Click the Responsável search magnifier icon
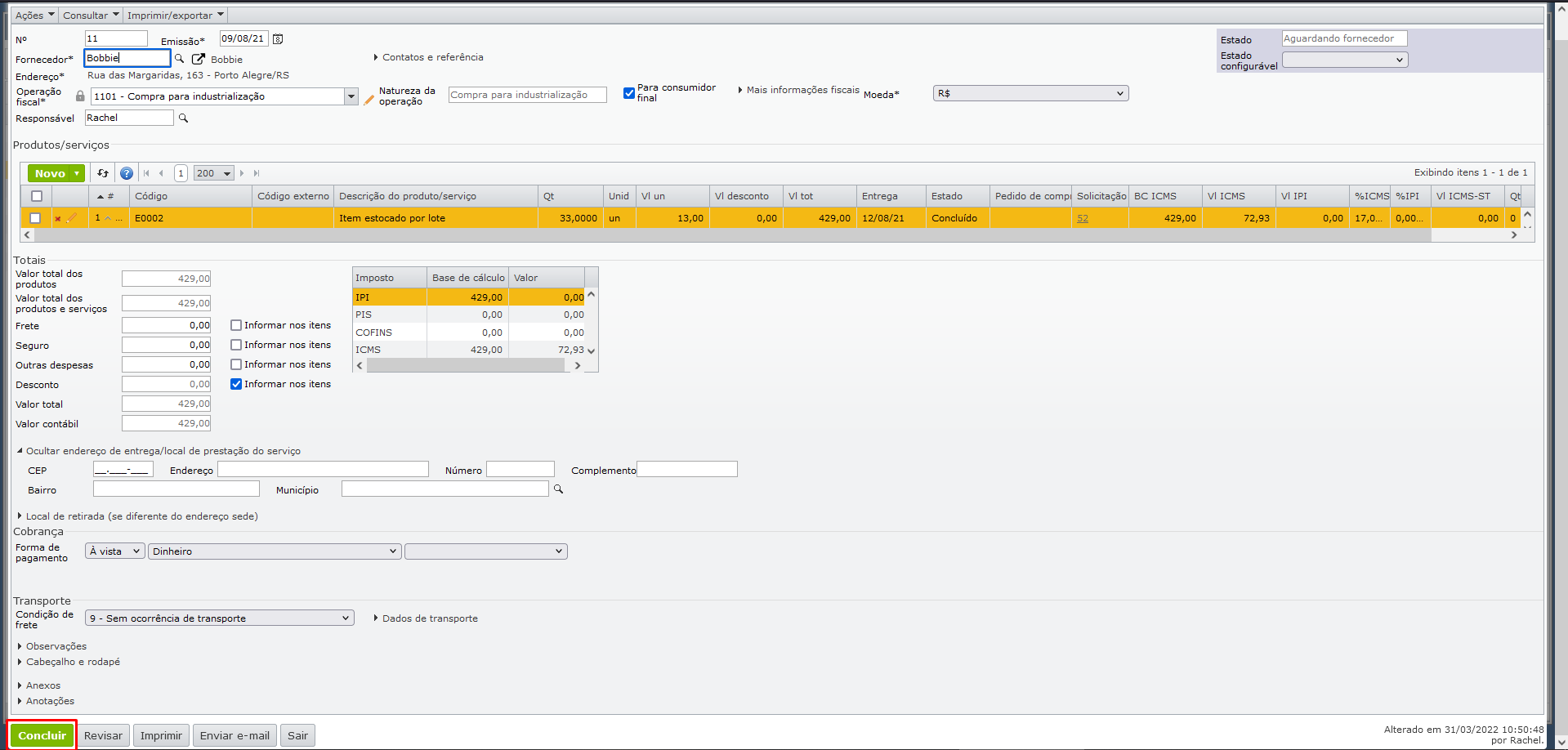 184,118
